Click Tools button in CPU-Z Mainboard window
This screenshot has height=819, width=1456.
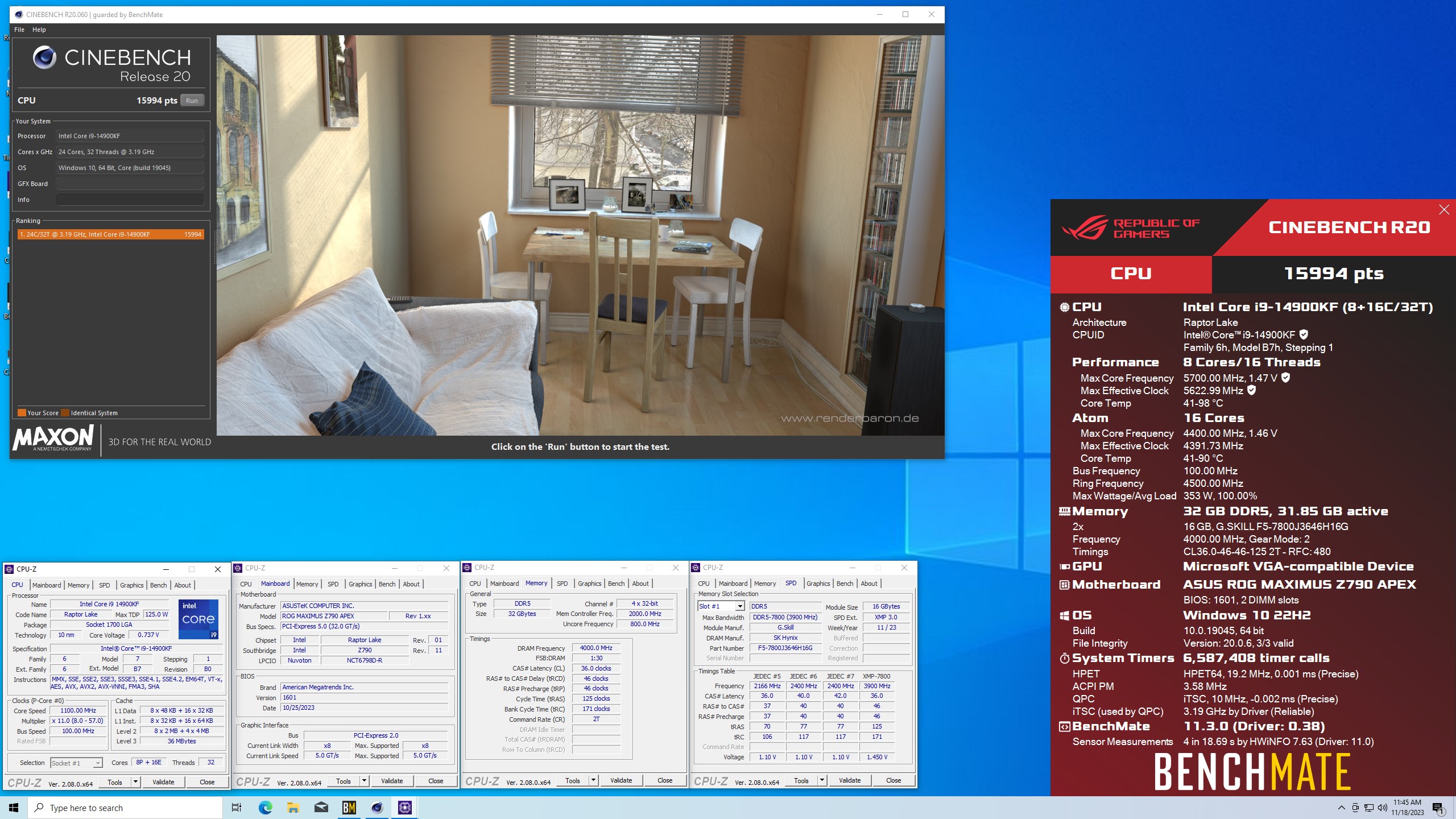(344, 781)
